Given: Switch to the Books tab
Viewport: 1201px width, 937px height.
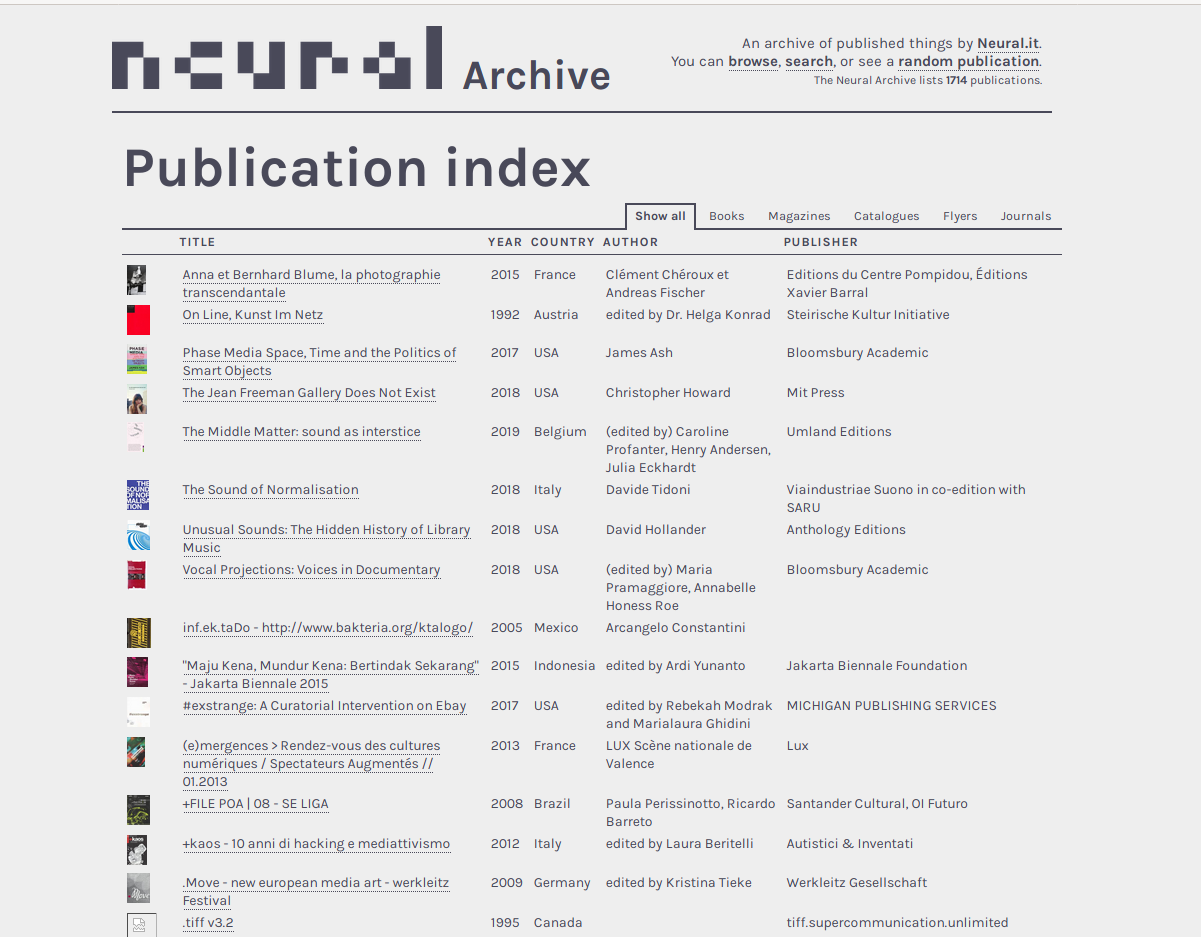Looking at the screenshot, I should [x=727, y=216].
